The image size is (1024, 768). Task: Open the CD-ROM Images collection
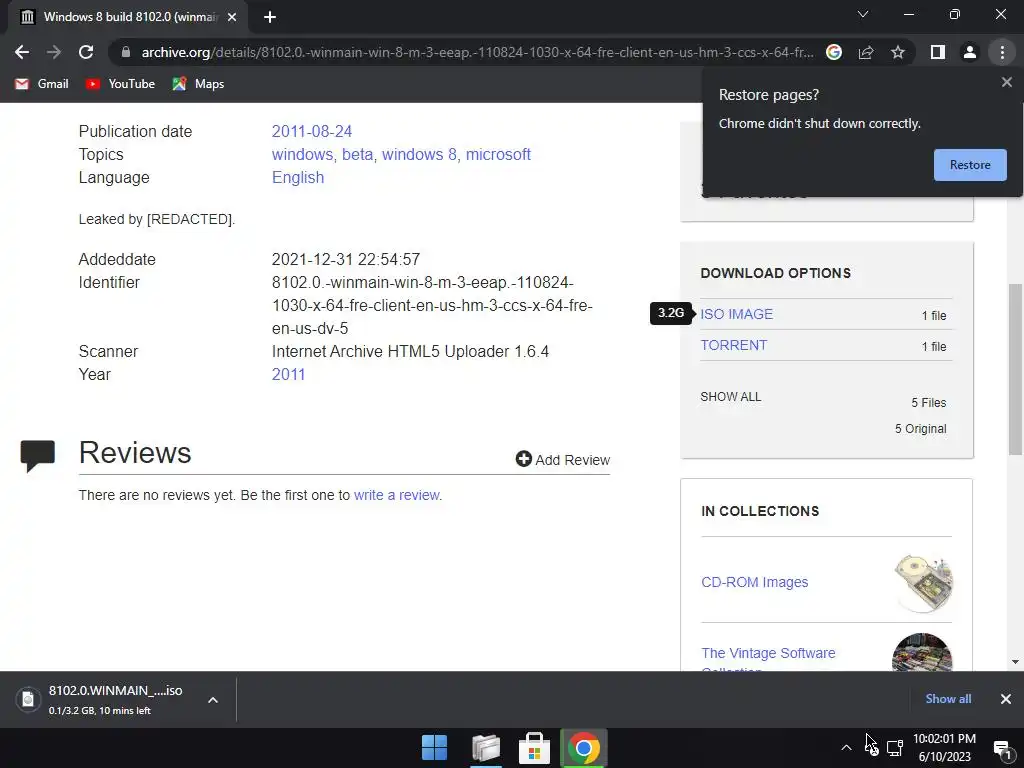[754, 583]
